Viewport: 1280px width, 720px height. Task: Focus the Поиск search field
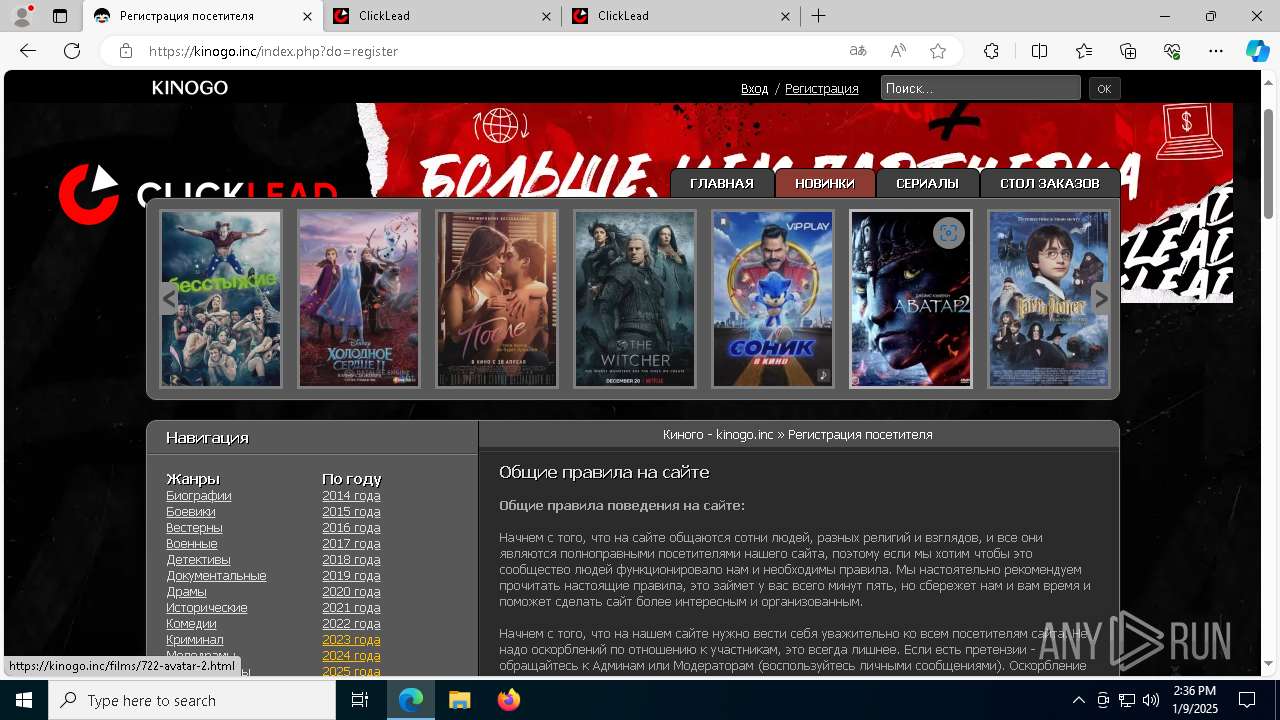click(980, 88)
